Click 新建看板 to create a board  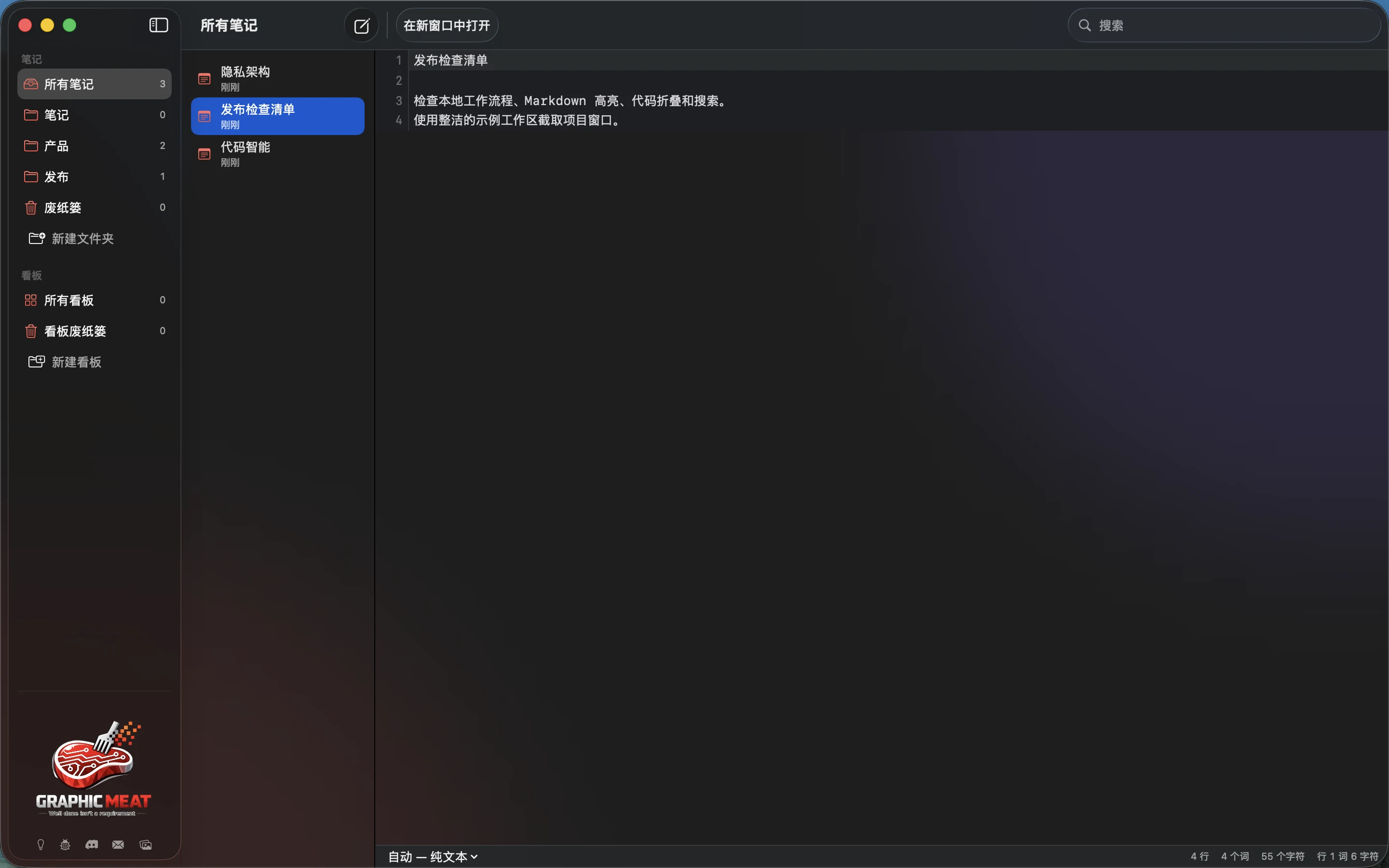[66, 362]
